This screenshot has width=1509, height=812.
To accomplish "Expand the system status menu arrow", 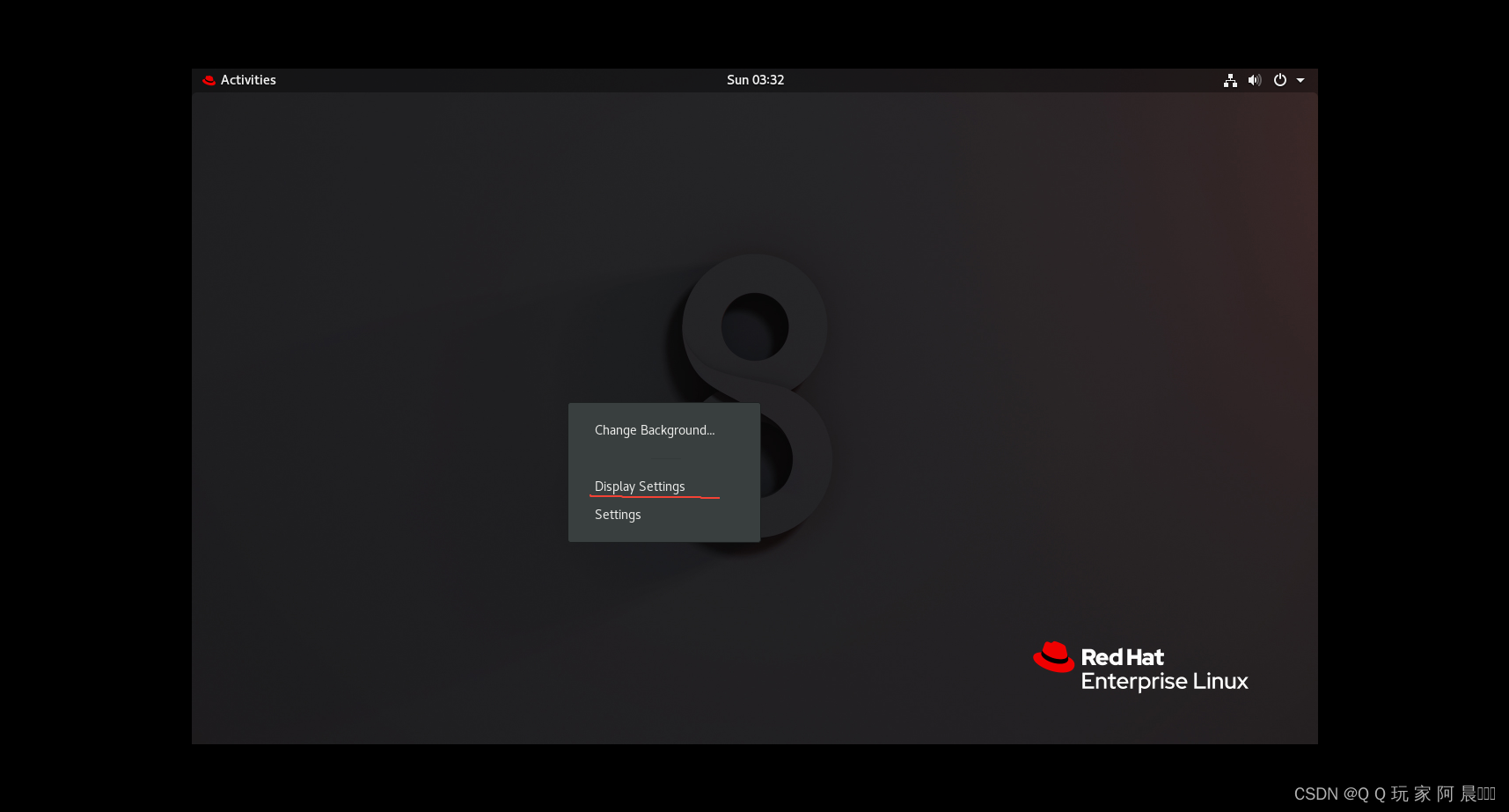I will pyautogui.click(x=1300, y=80).
